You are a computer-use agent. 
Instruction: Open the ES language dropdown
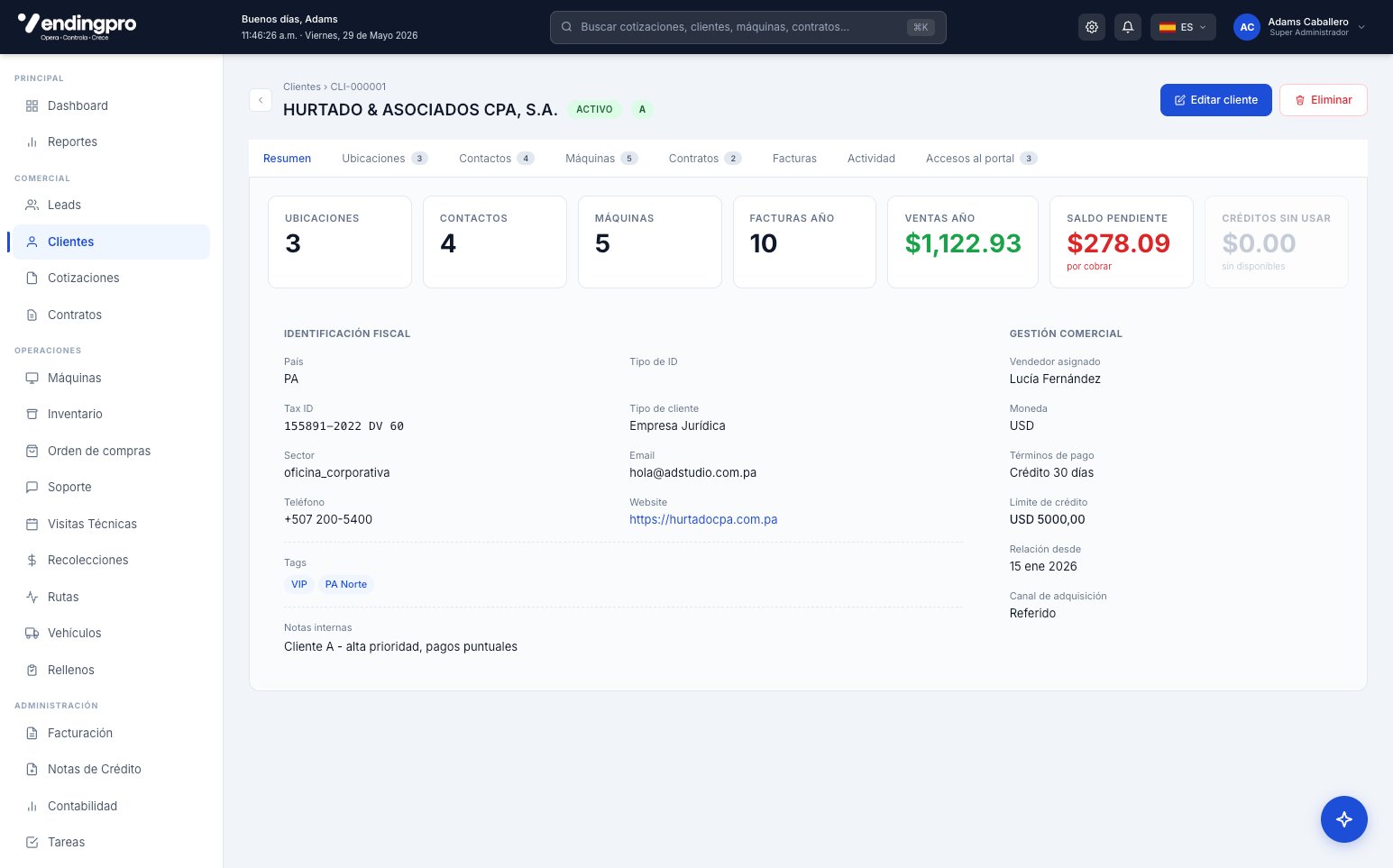[1183, 27]
